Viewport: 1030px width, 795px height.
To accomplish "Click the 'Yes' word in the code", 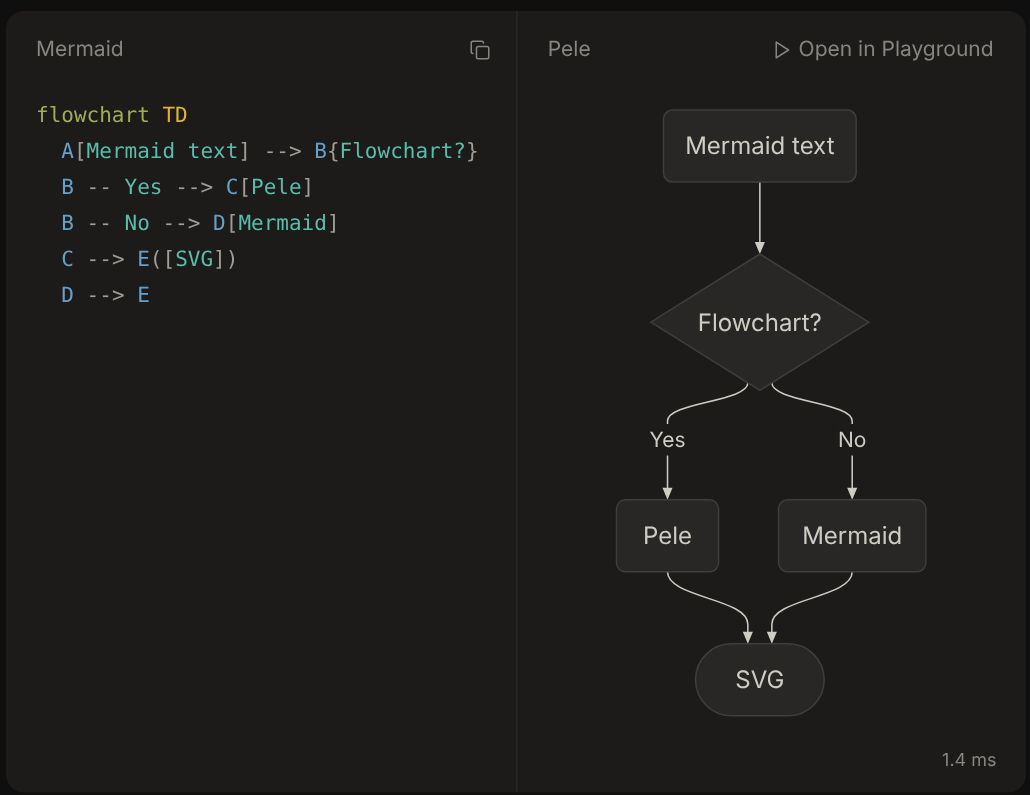I will [143, 187].
